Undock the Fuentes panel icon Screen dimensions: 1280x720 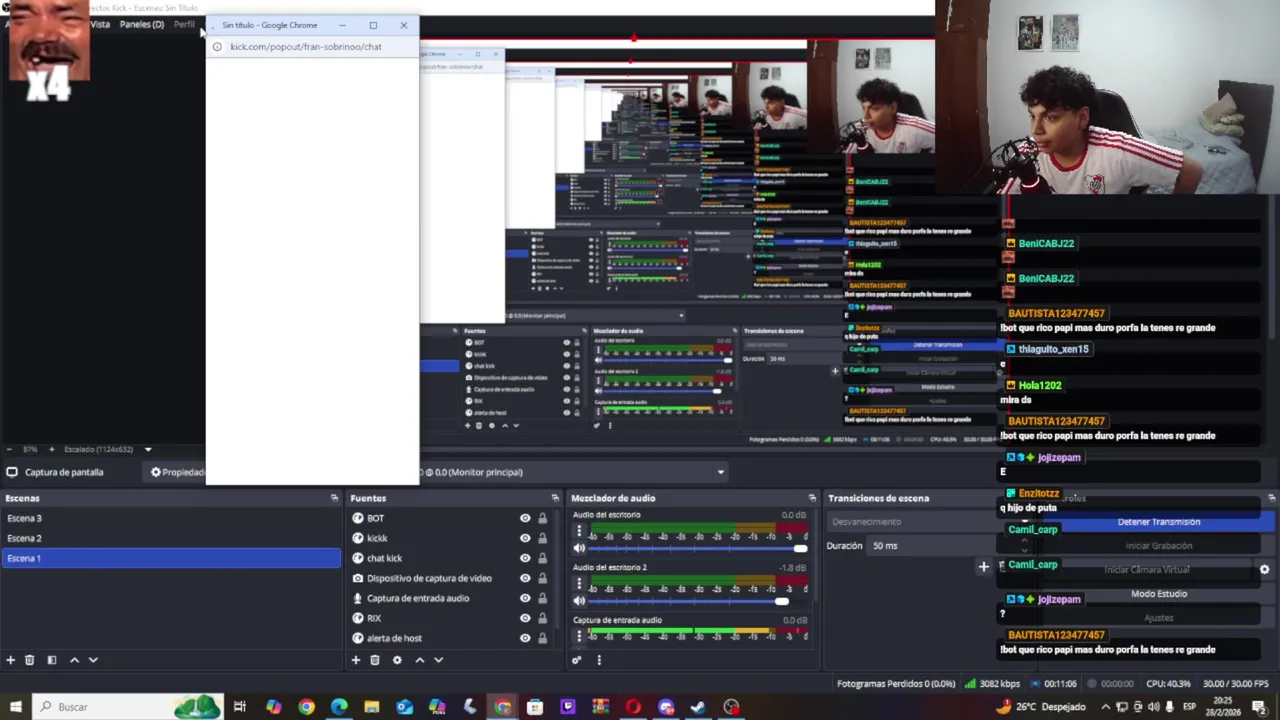pos(555,498)
